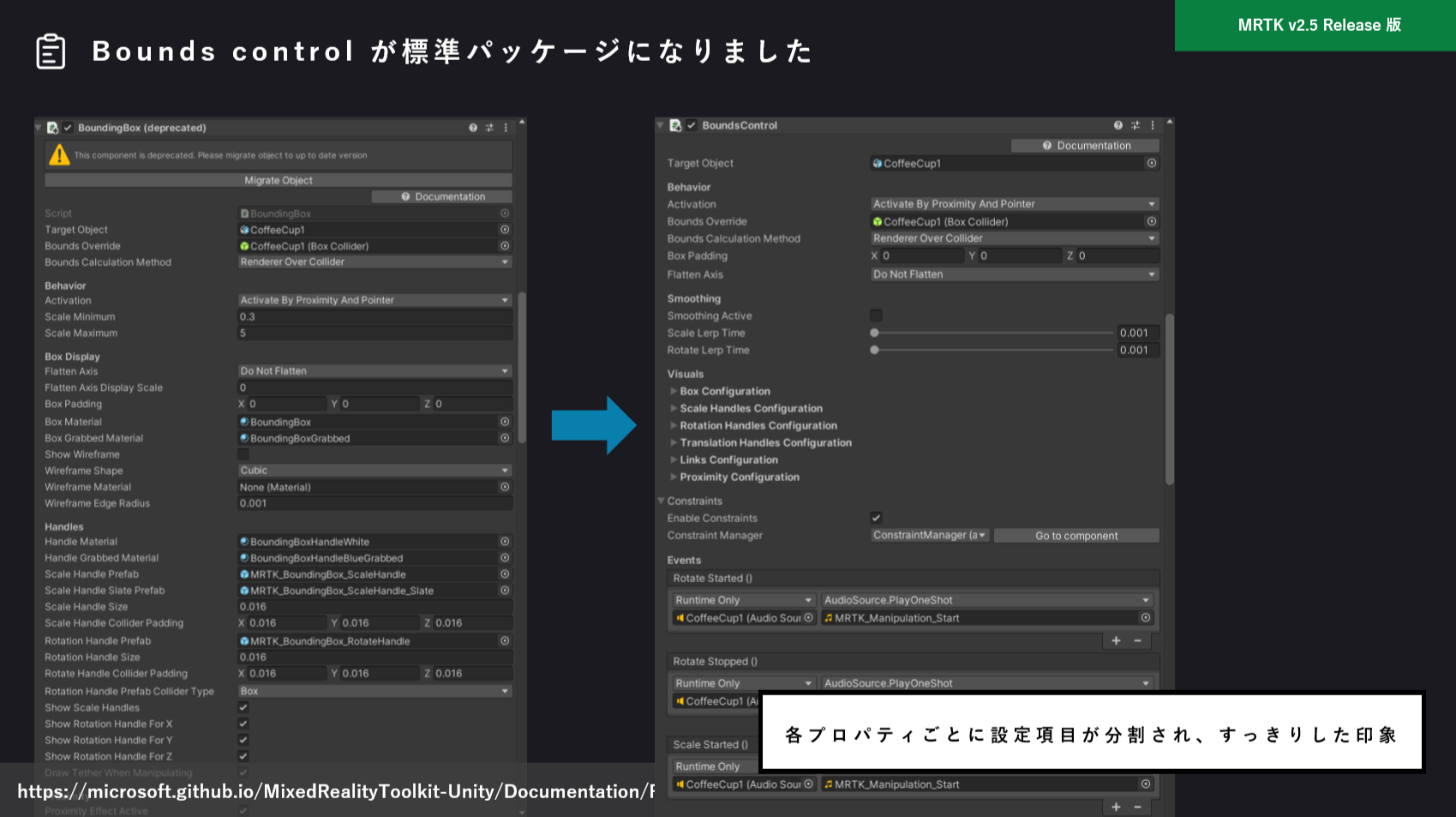The height and width of the screenshot is (817, 1456).
Task: Open picker for Rotate Started CoffeeCup1 audio source
Action: pyautogui.click(x=808, y=617)
